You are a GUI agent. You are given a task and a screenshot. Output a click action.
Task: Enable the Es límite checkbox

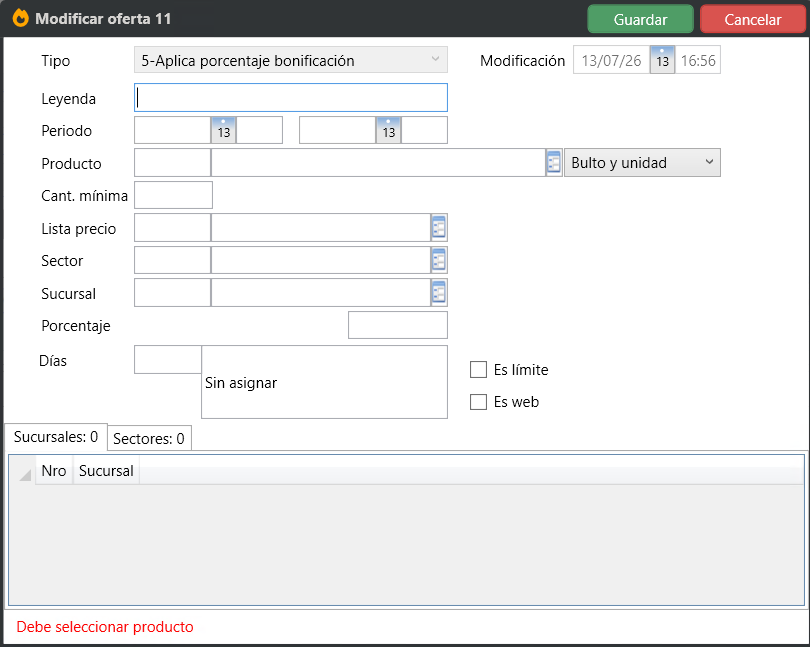(478, 369)
